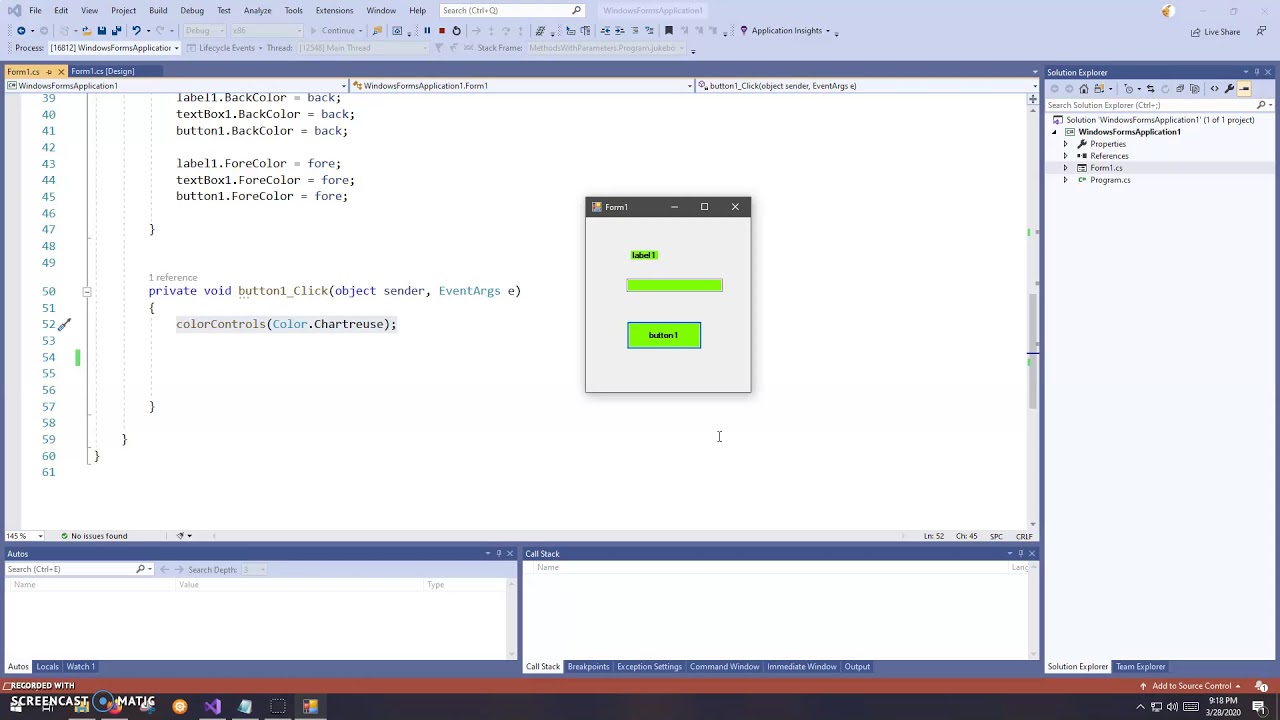Viewport: 1280px width, 720px height.
Task: Open the Windows notification center icon
Action: [x=1262, y=706]
